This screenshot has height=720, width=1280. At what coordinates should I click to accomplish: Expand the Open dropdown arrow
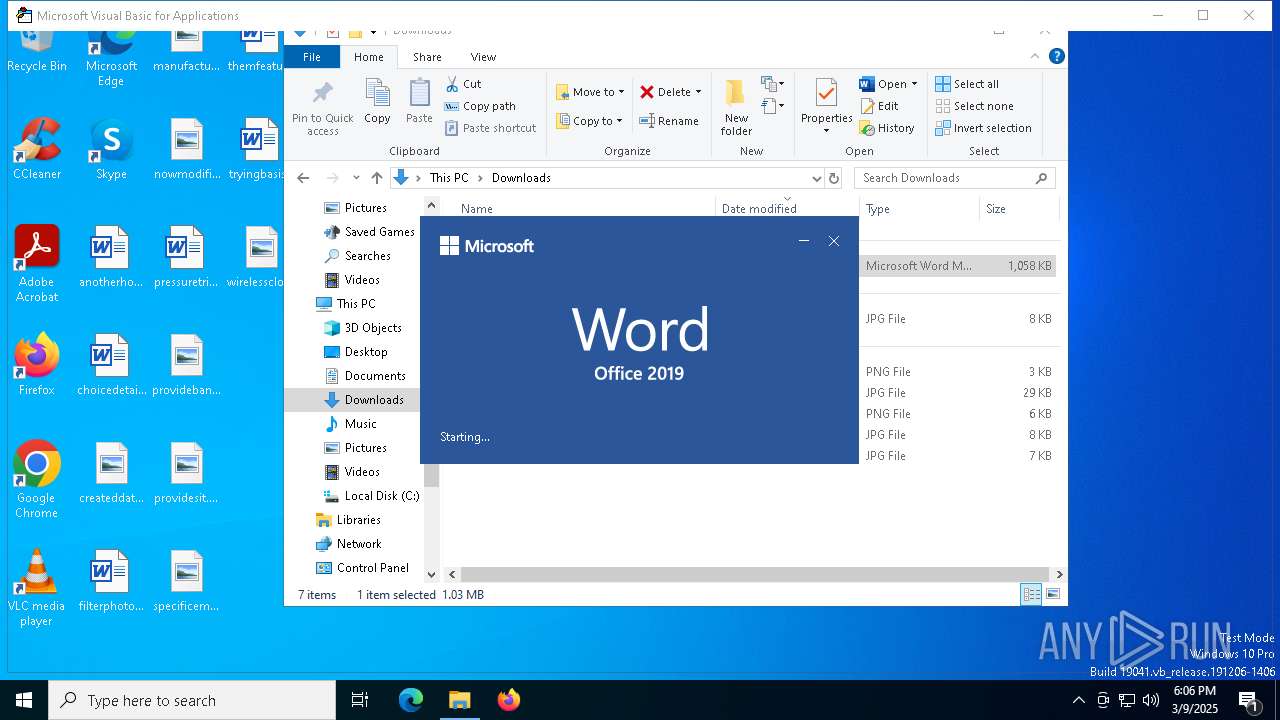coord(914,84)
